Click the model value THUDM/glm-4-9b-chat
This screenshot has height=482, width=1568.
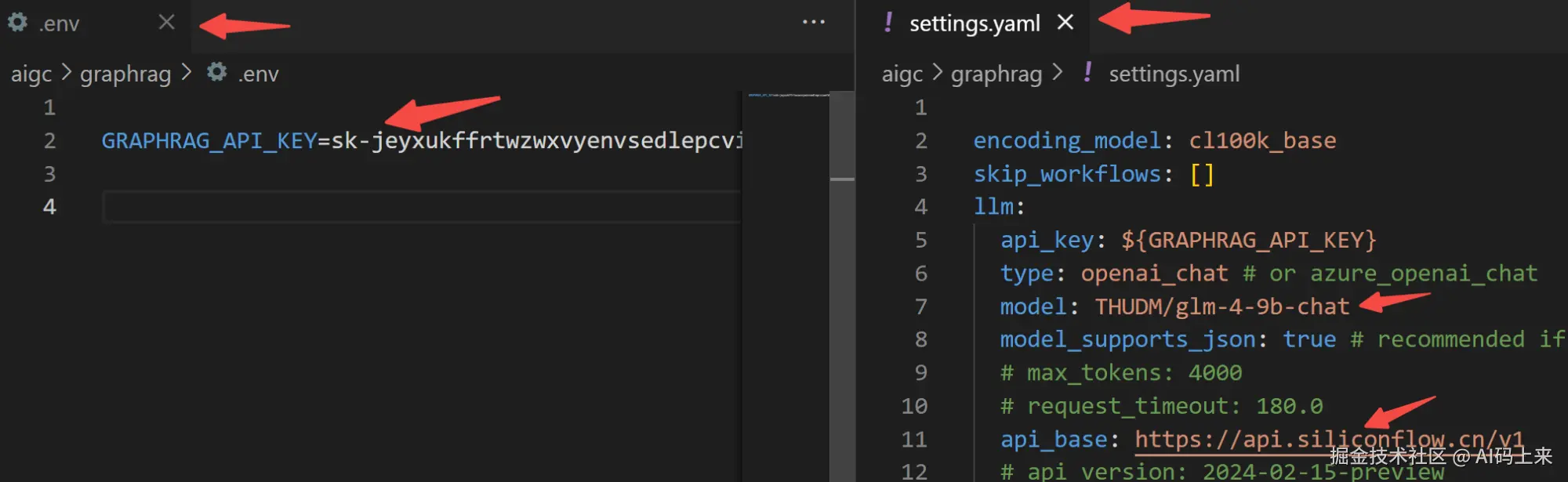click(1221, 307)
